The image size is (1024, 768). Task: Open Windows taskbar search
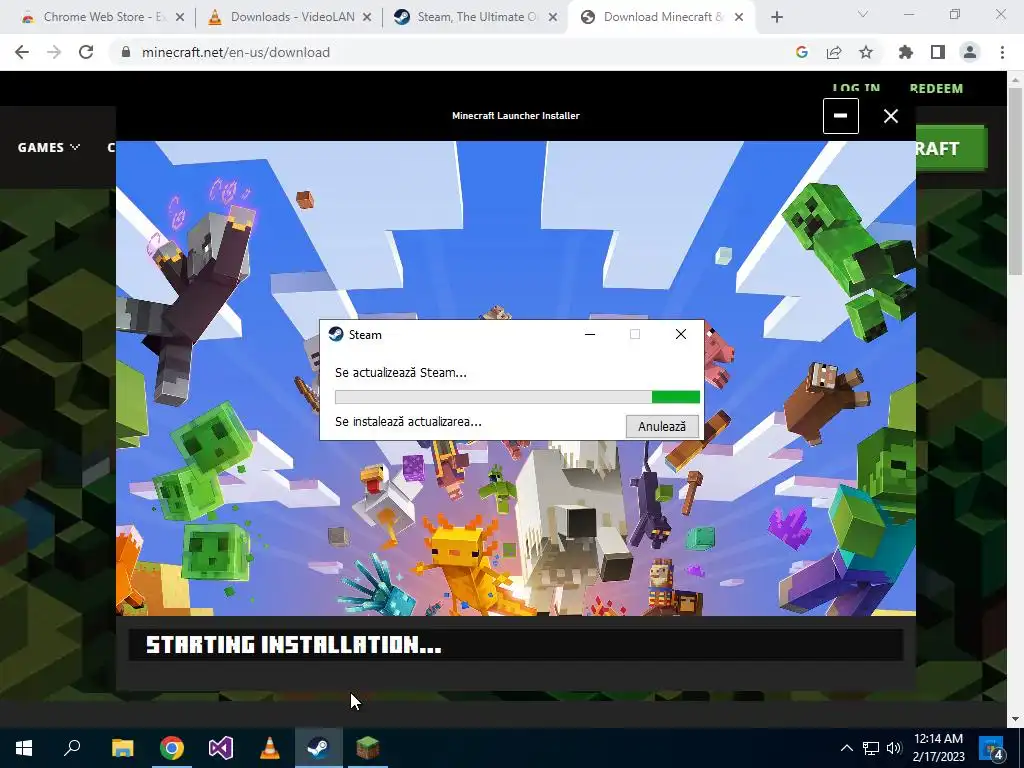pyautogui.click(x=72, y=748)
